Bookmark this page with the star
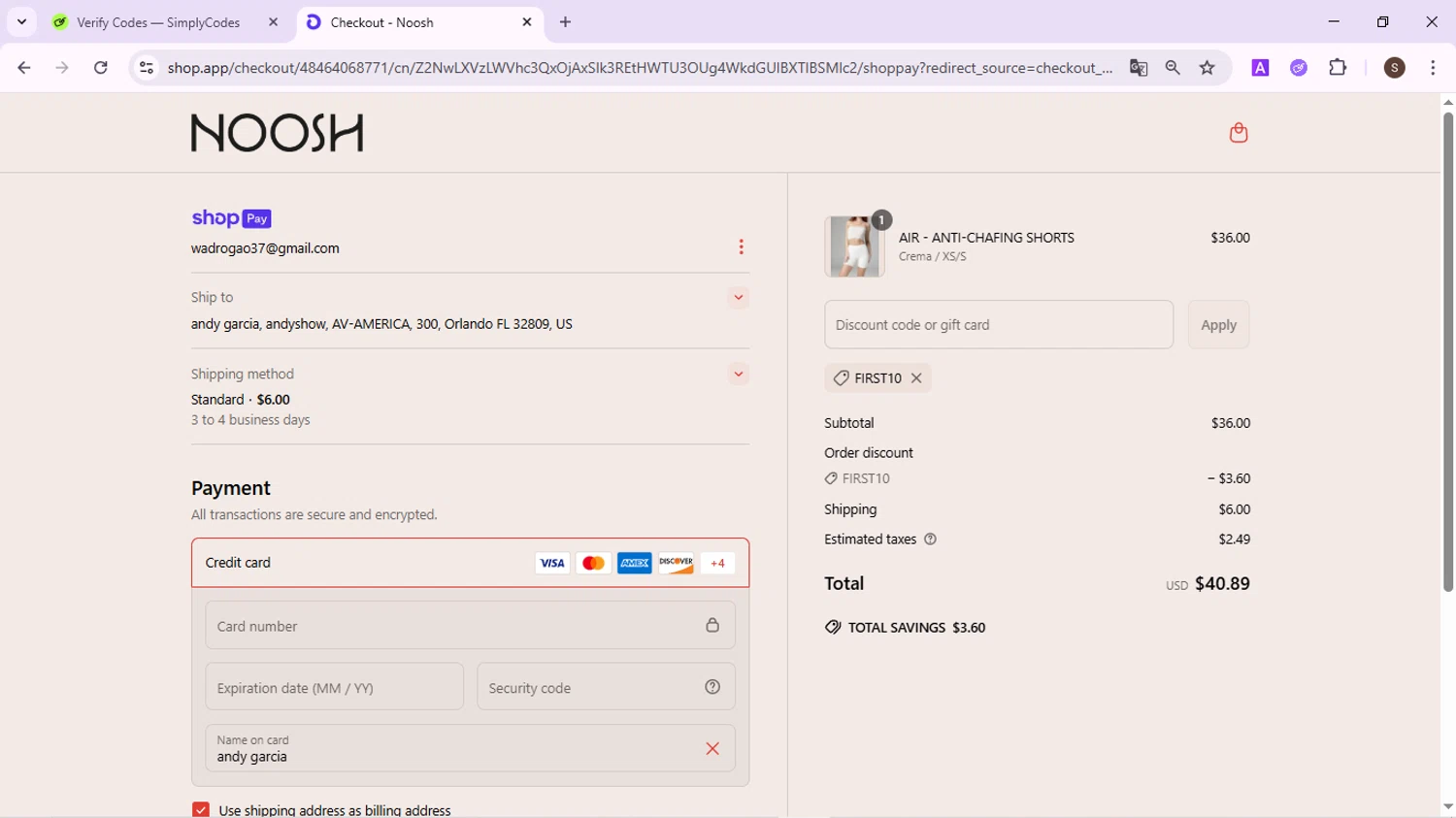 point(1208,68)
